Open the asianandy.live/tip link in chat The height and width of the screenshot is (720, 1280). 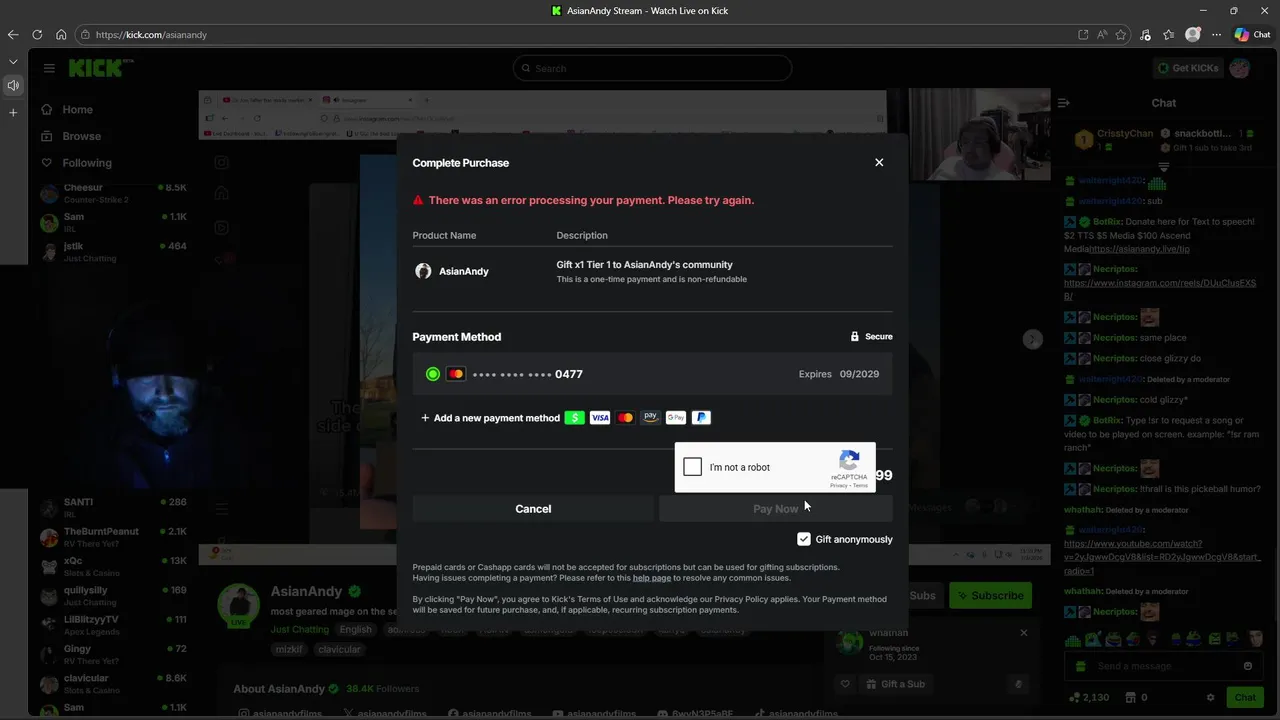coord(1140,249)
